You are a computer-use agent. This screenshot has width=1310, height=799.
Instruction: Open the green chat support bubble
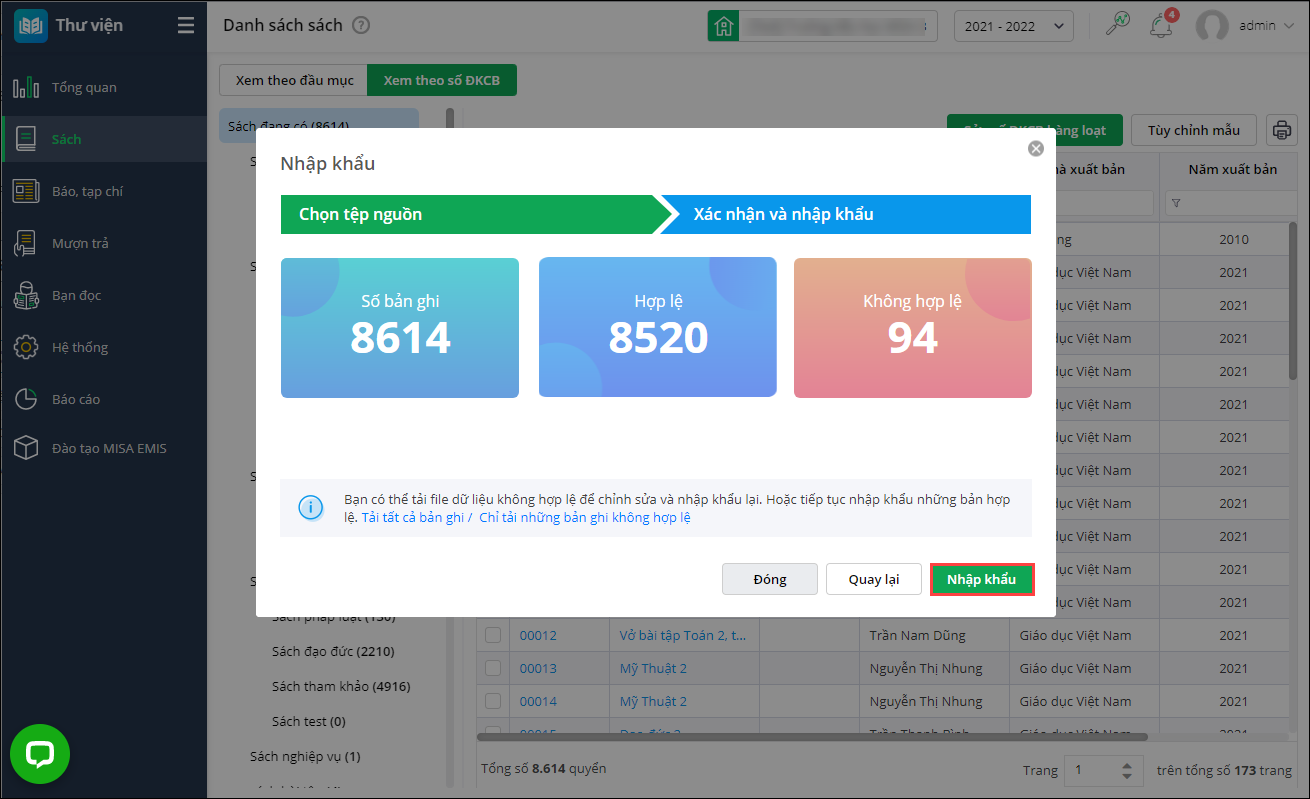coord(40,754)
